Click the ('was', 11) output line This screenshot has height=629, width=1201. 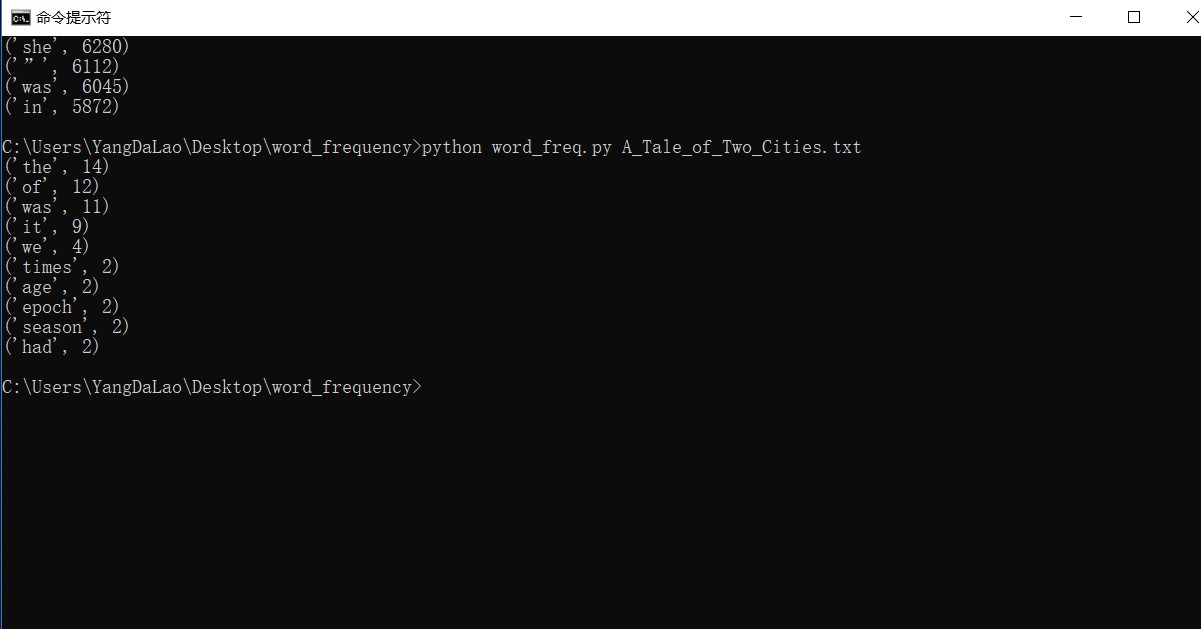[57, 207]
